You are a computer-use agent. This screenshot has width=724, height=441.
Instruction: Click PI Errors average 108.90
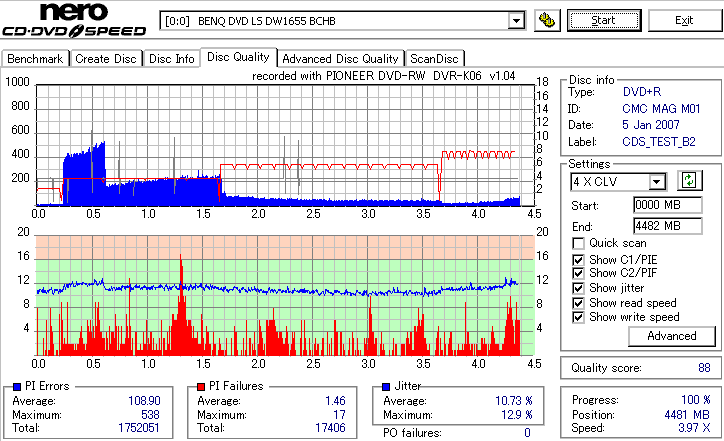tap(144, 401)
